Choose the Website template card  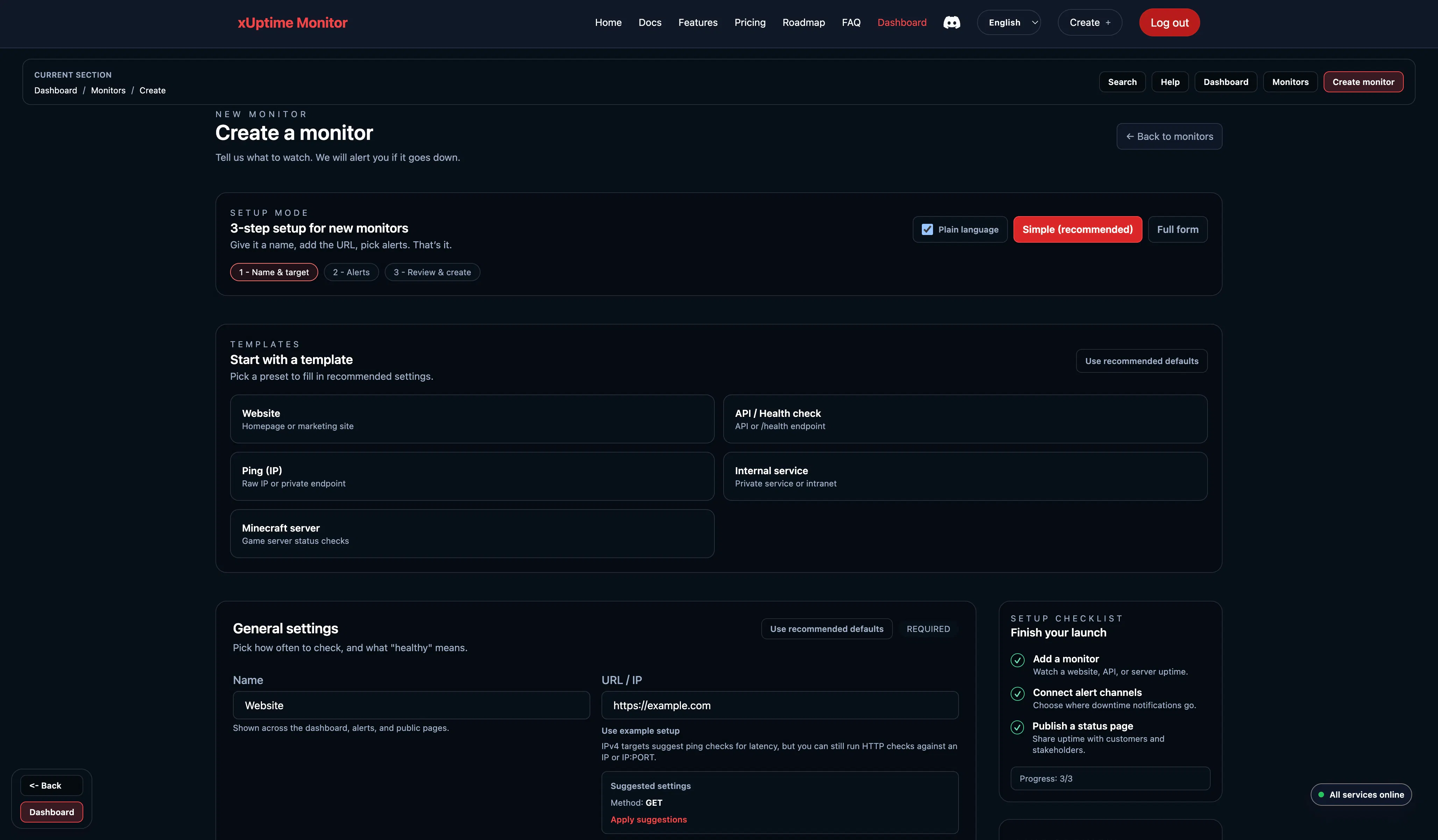coord(472,419)
